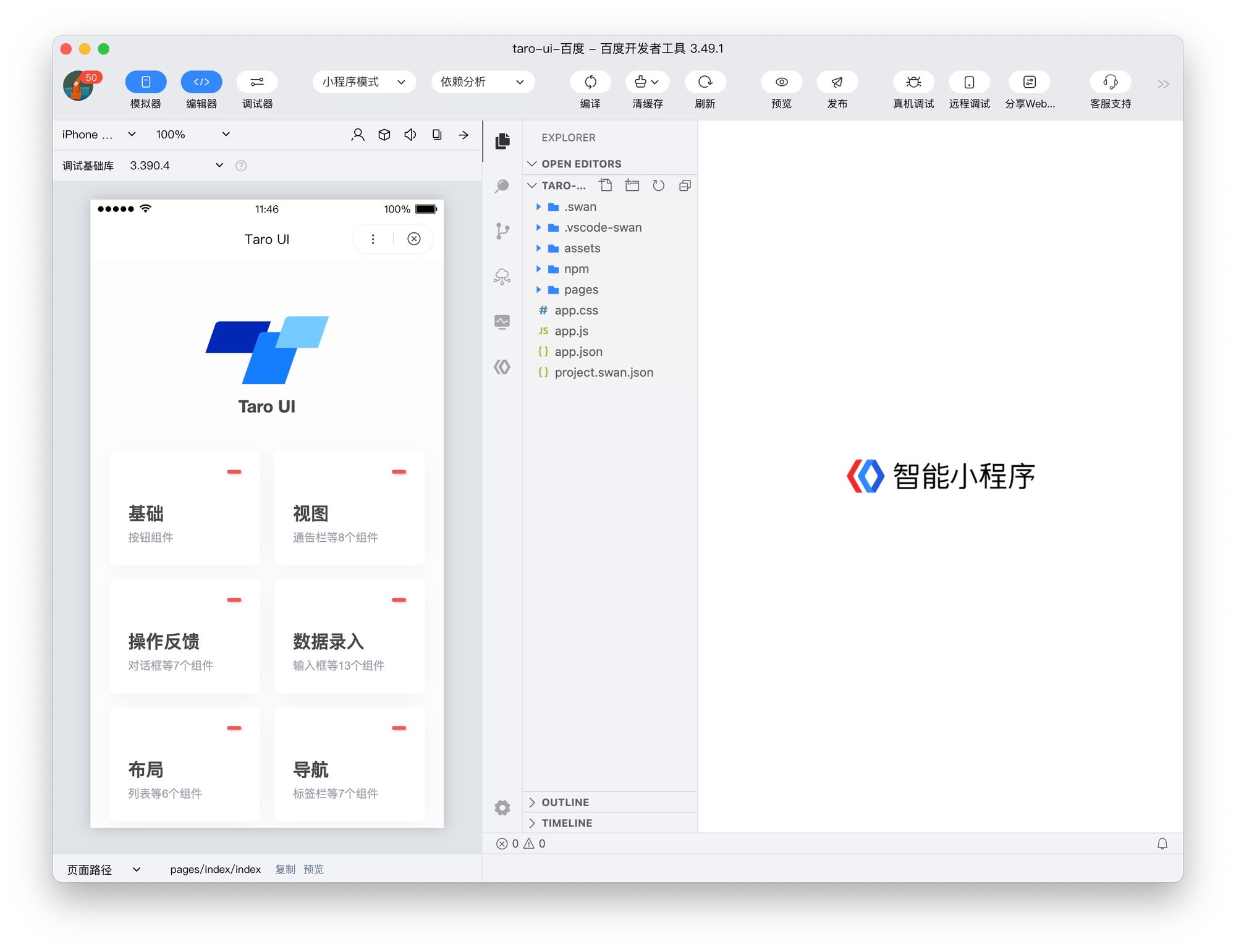Open source control branch icon
Screen dimensions: 1236x952
pyautogui.click(x=502, y=231)
